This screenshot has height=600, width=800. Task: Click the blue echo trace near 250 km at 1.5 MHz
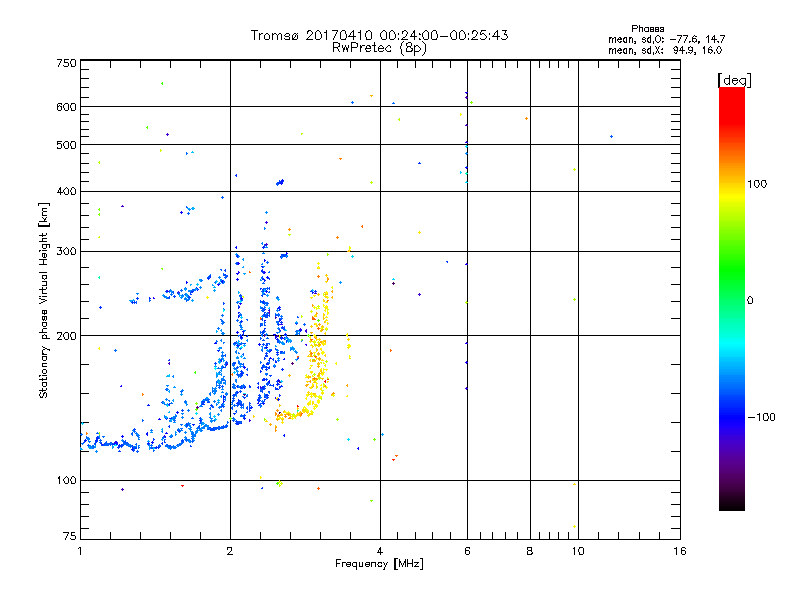coord(180,292)
